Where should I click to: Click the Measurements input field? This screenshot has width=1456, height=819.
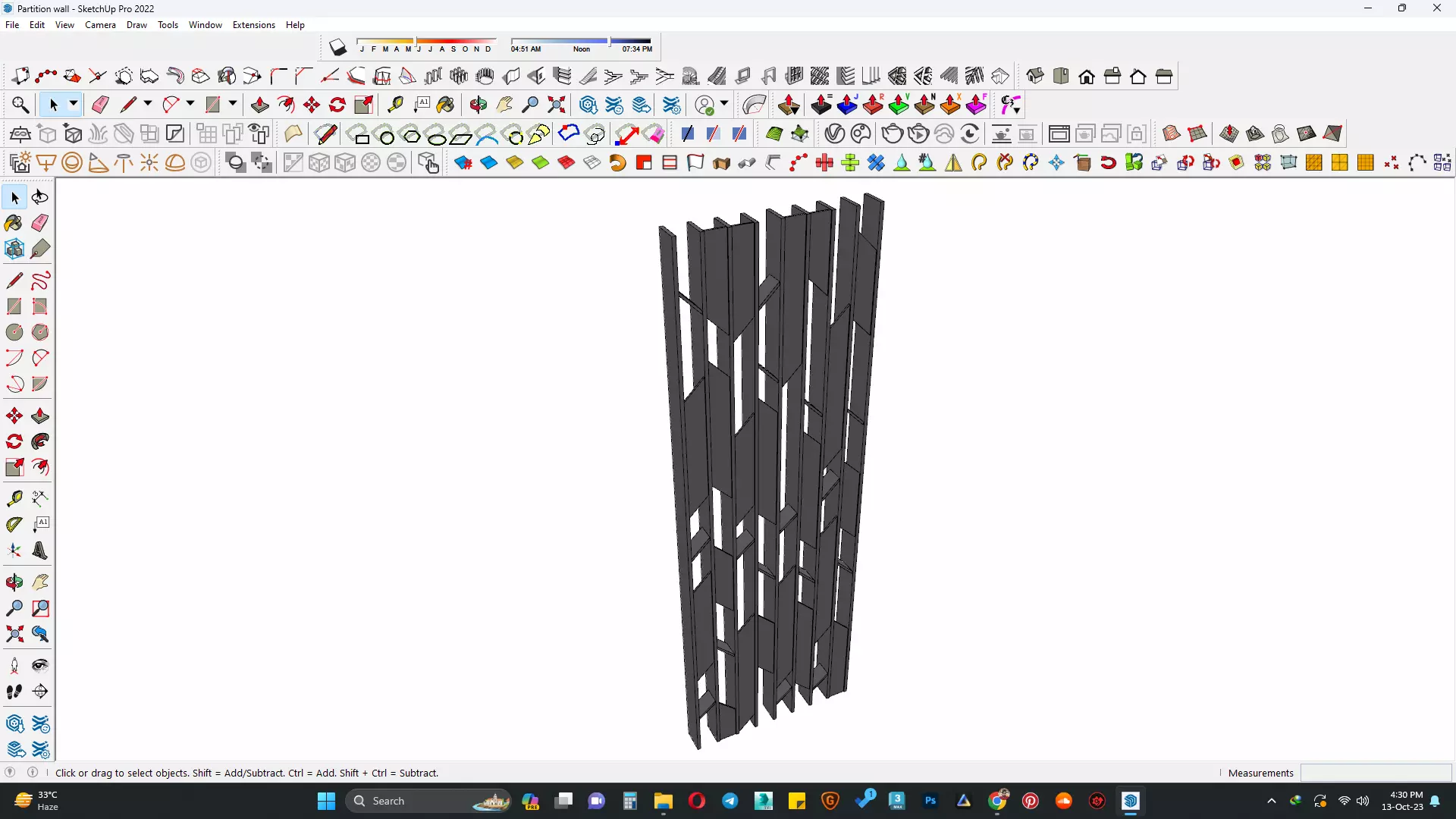click(x=1375, y=773)
